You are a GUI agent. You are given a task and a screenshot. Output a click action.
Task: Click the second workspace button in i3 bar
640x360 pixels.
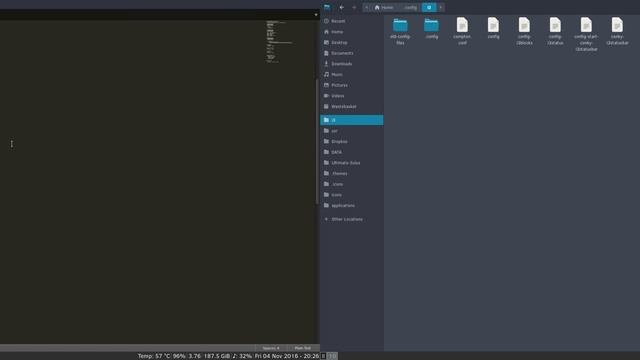pyautogui.click(x=332, y=356)
